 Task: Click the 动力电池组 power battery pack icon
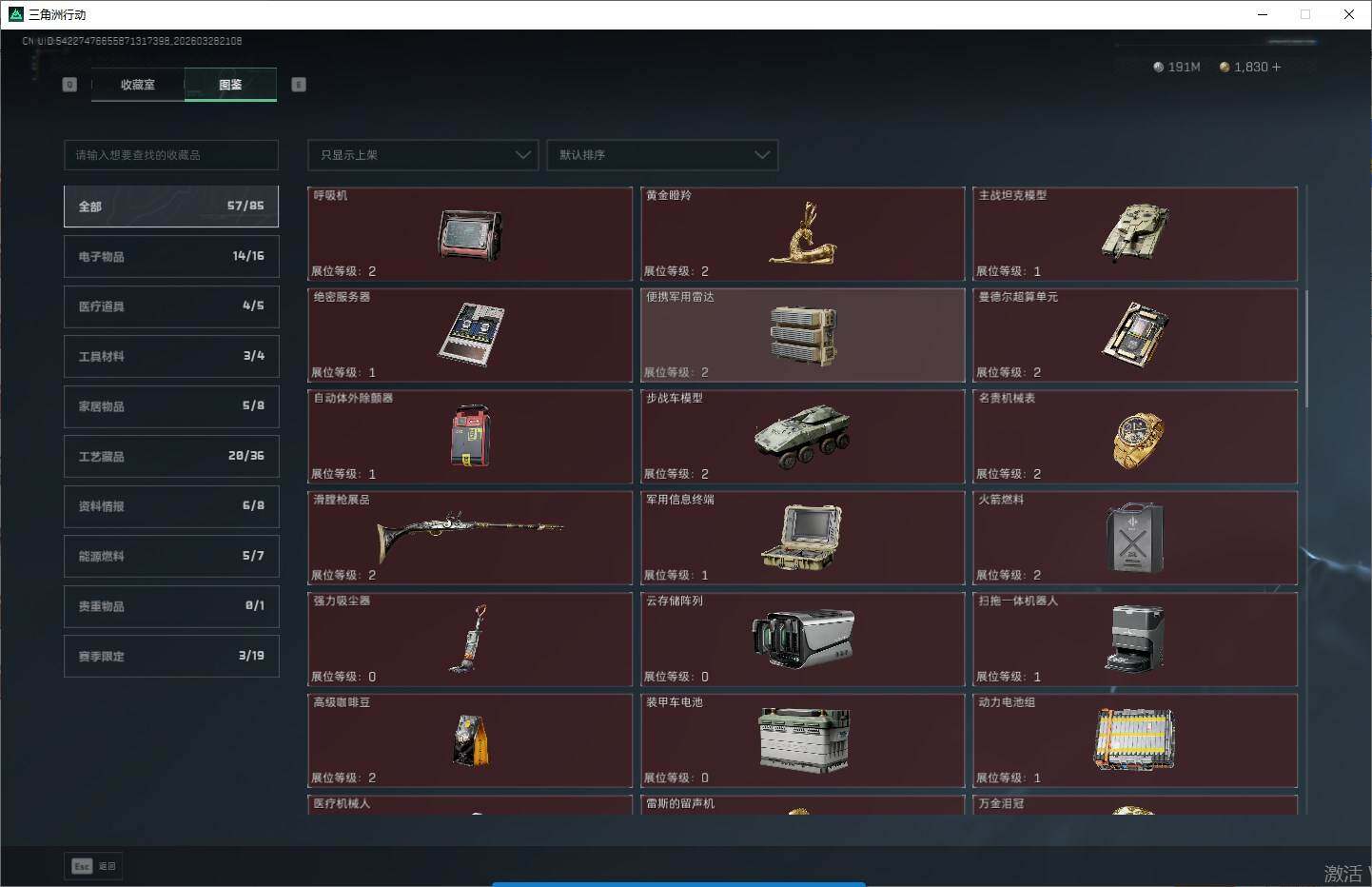(1134, 739)
